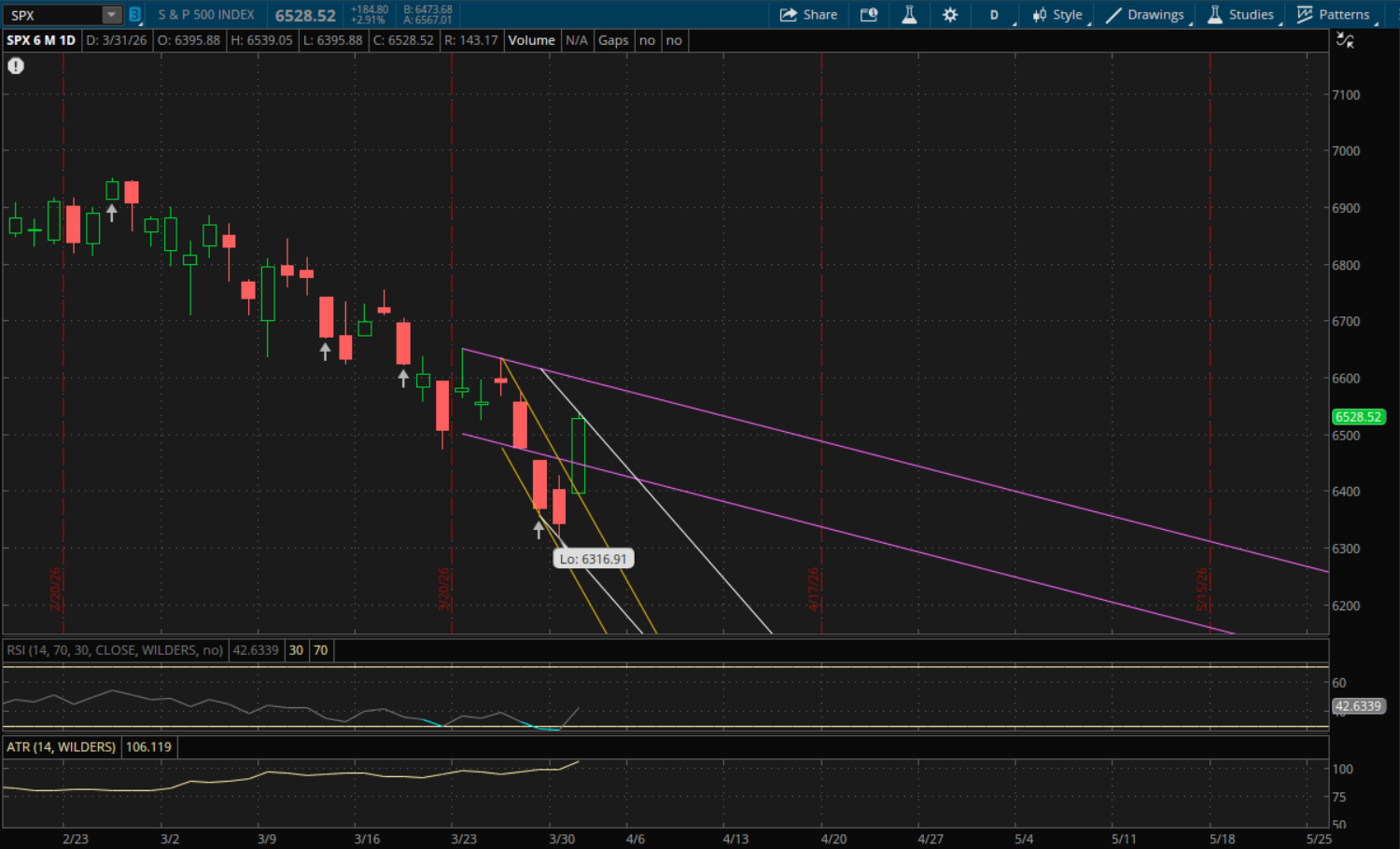This screenshot has height=849, width=1400.
Task: Click the exclamation notification icon on chart
Action: click(x=16, y=66)
